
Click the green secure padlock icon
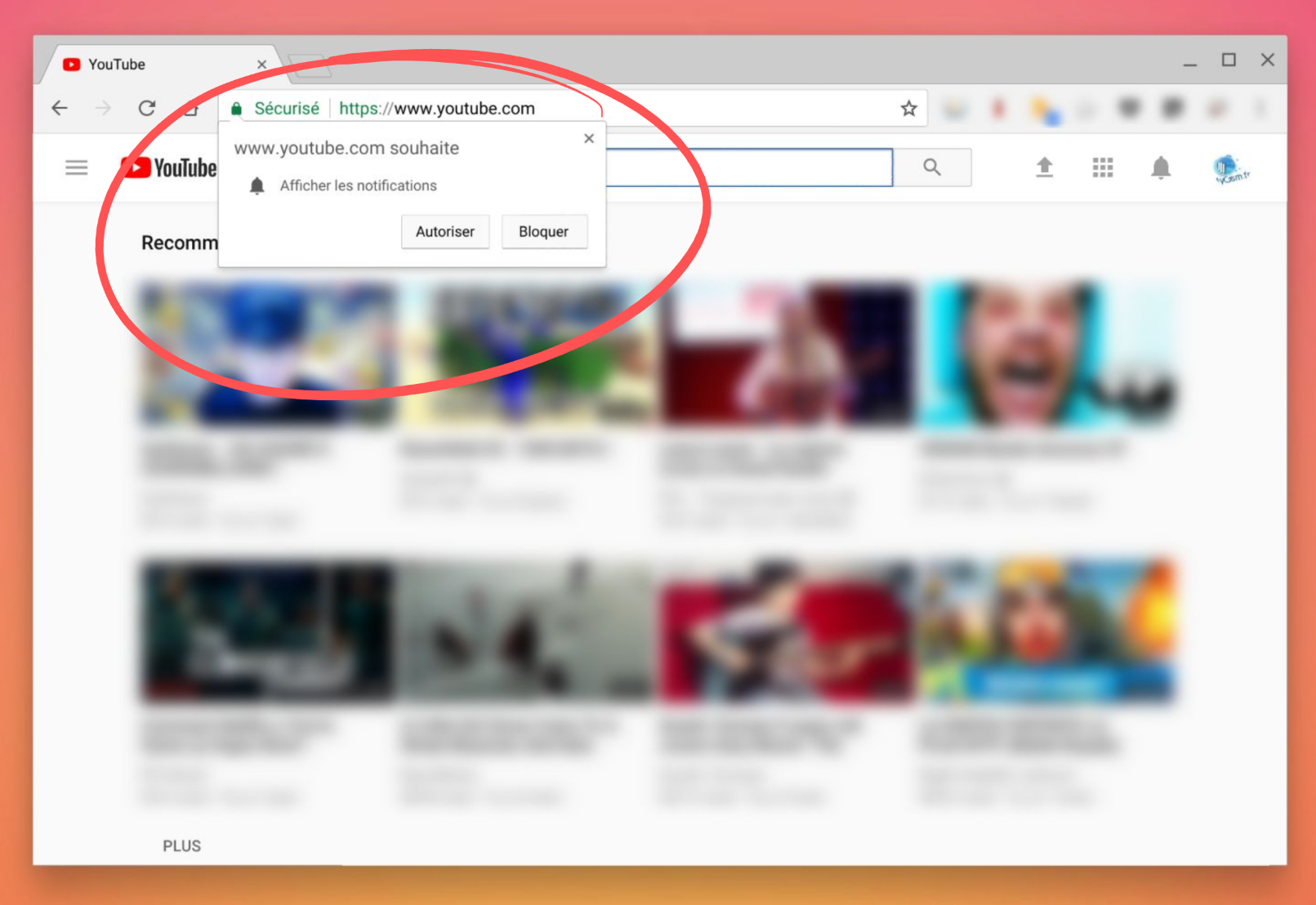pos(237,109)
